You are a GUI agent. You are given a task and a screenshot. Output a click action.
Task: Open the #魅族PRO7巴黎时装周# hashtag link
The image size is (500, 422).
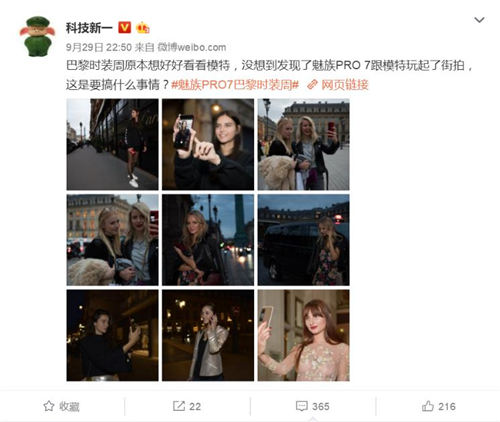[x=235, y=85]
